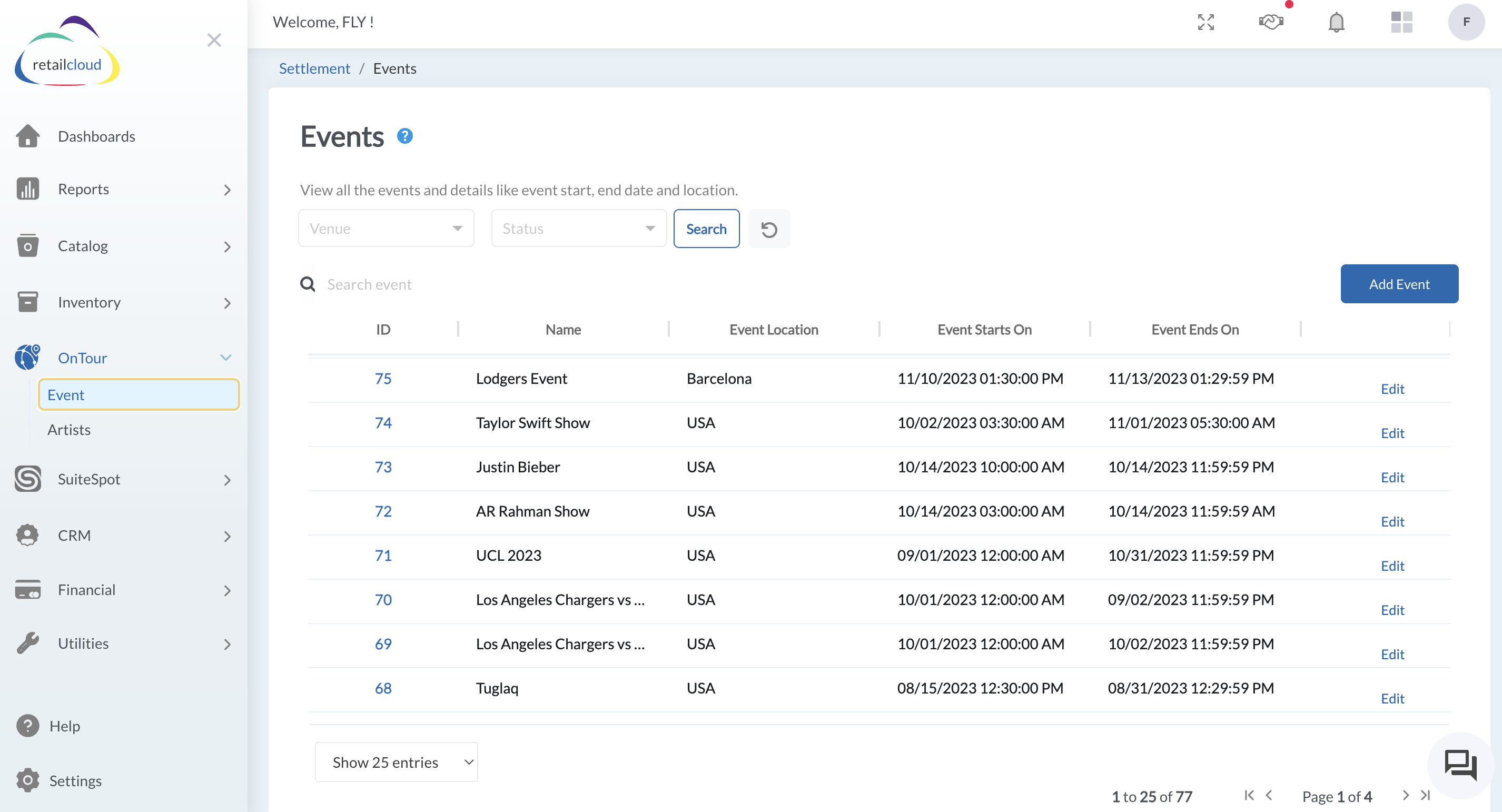Expand the Catalog menu chevron

coord(228,246)
